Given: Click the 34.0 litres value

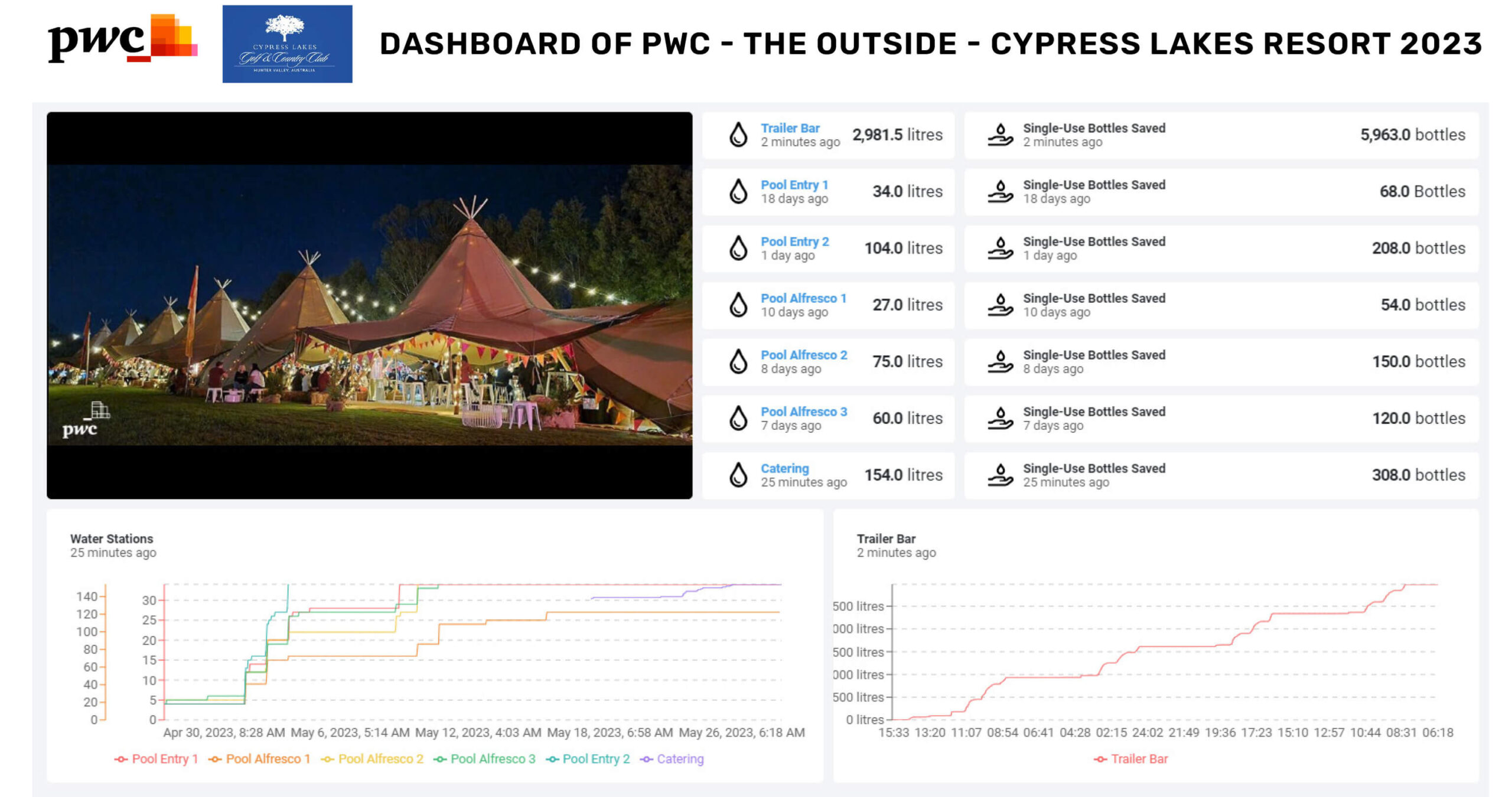Looking at the screenshot, I should (x=907, y=191).
